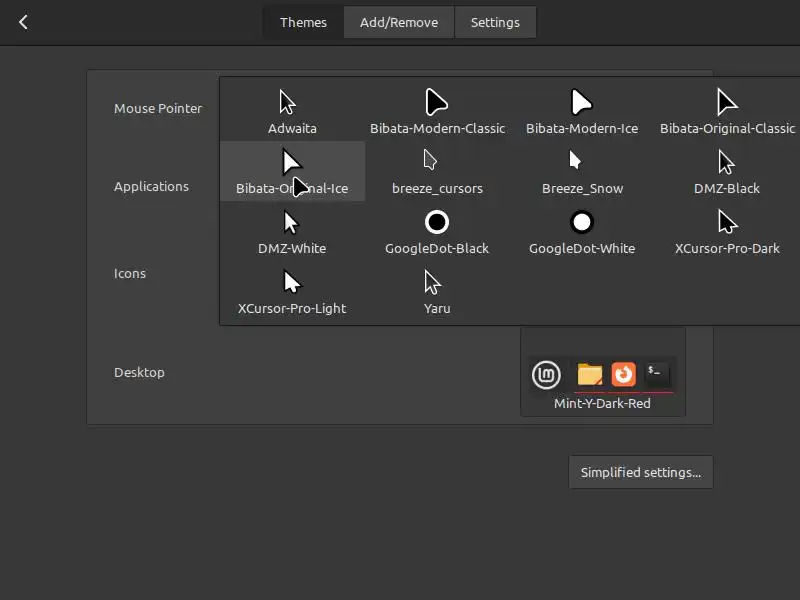Viewport: 800px width, 600px height.
Task: Choose the XCursor-Pro-Light cursor
Action: click(292, 291)
